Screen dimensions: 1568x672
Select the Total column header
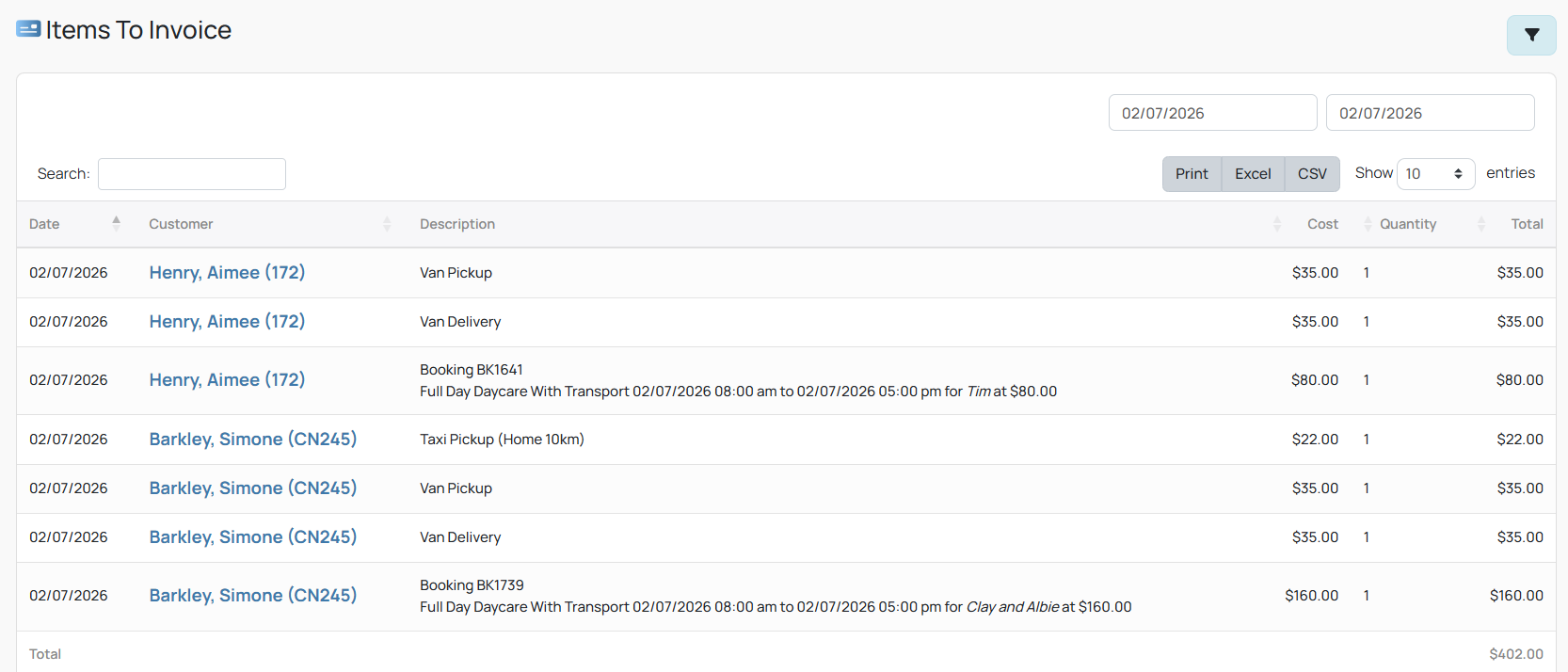pos(1527,224)
